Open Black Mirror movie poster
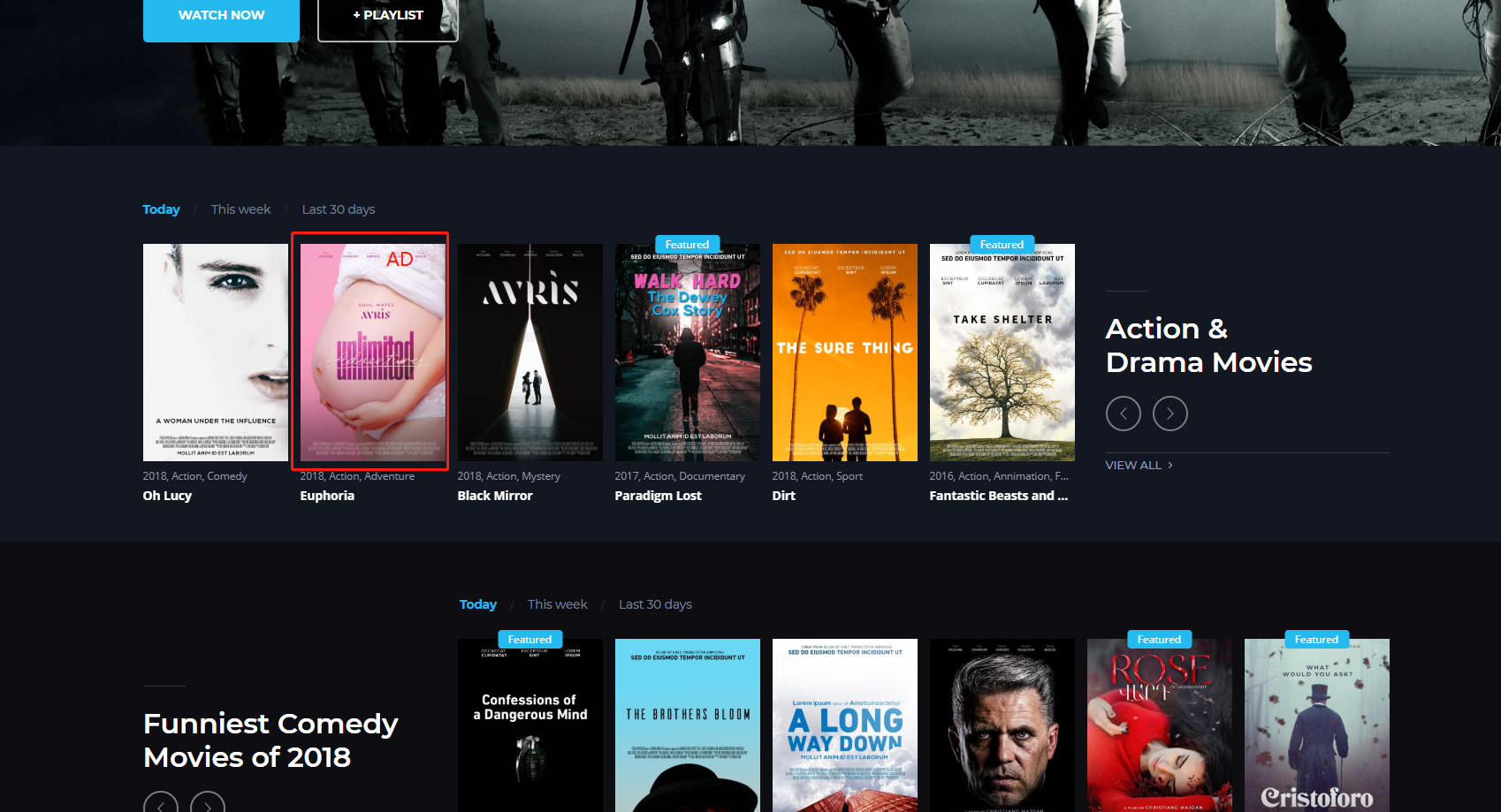1501x812 pixels. [x=530, y=353]
